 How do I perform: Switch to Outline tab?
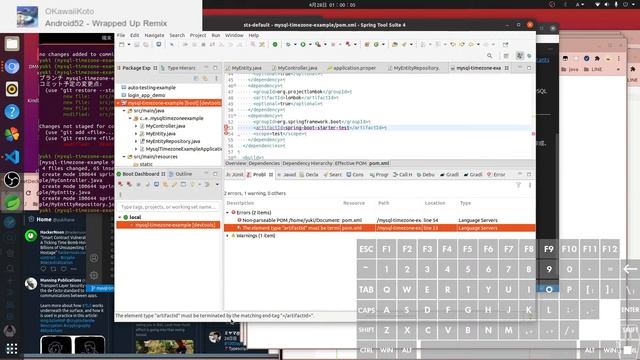(x=180, y=174)
